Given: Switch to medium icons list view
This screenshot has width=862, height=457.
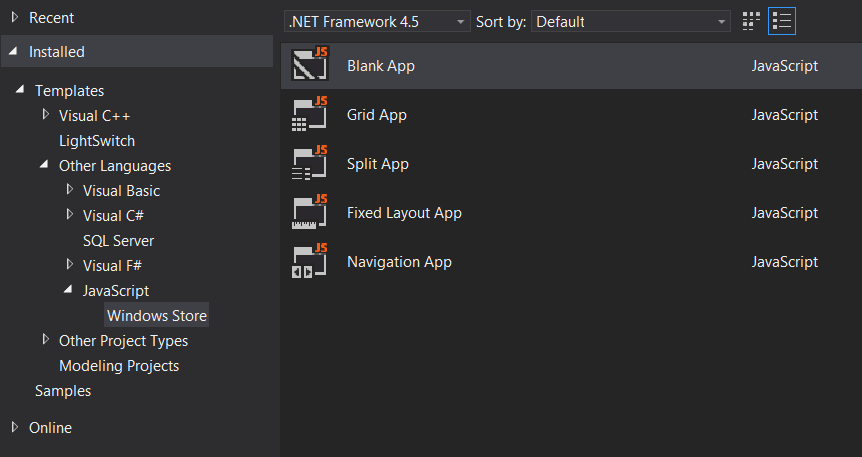Looking at the screenshot, I should pos(782,21).
